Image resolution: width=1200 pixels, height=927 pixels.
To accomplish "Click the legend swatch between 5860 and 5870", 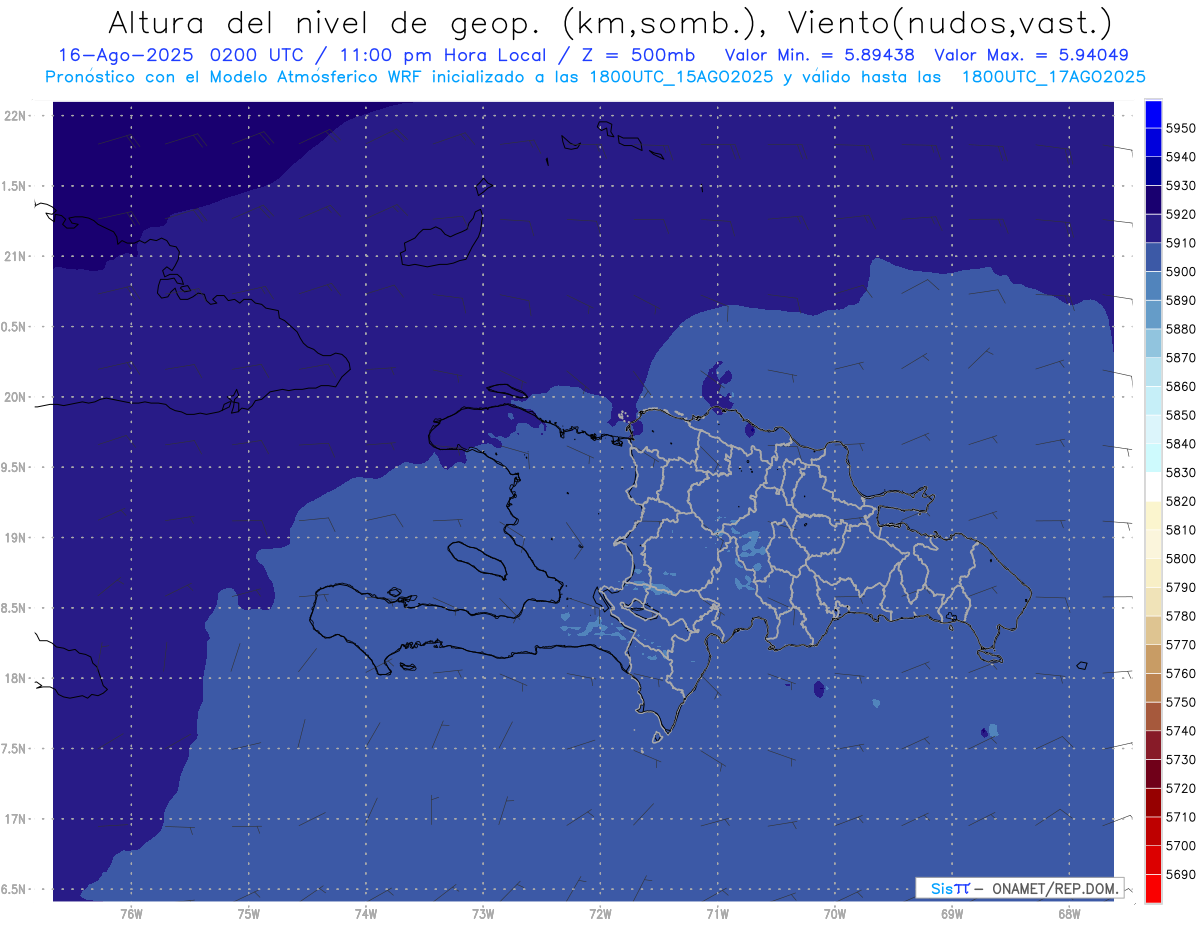I will pyautogui.click(x=1152, y=372).
